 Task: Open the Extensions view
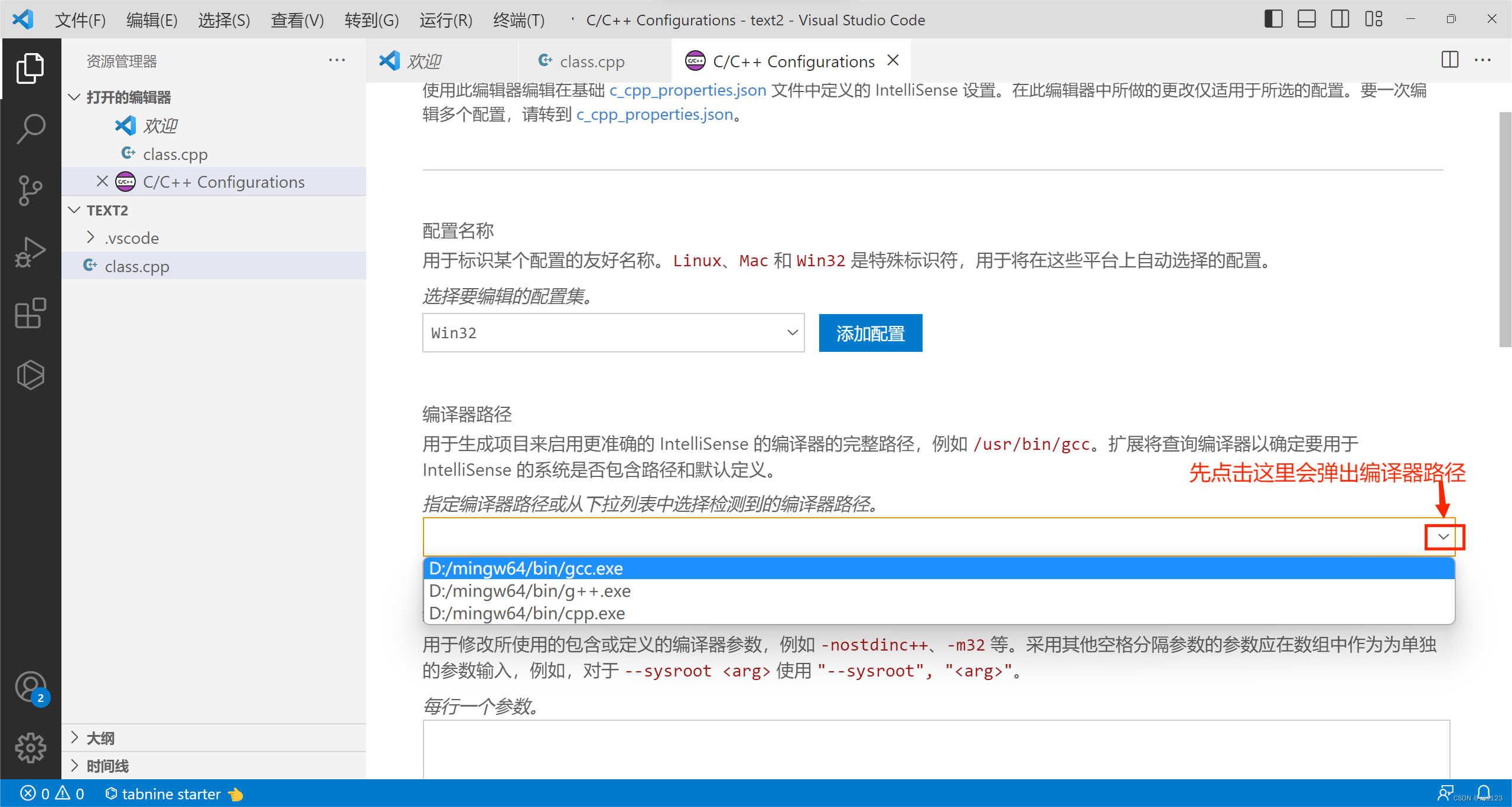[30, 313]
